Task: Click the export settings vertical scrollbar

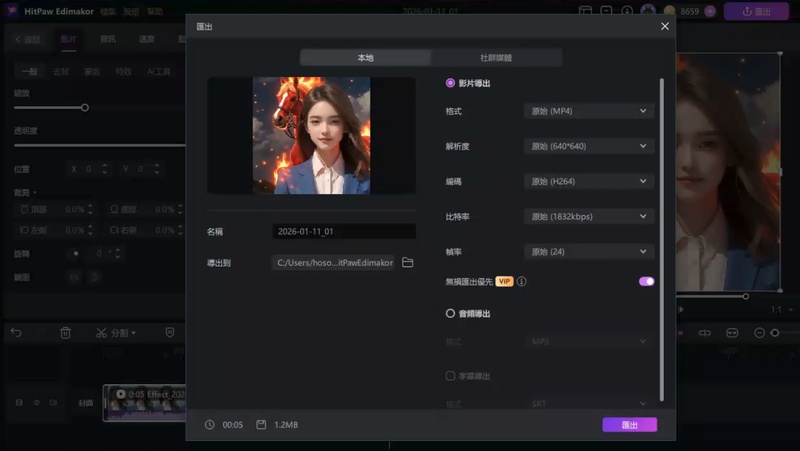Action: [x=662, y=240]
